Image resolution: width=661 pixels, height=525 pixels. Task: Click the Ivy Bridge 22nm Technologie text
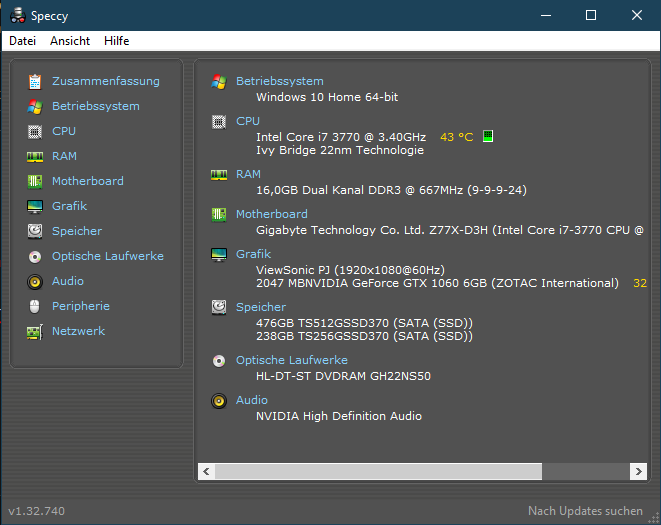340,150
